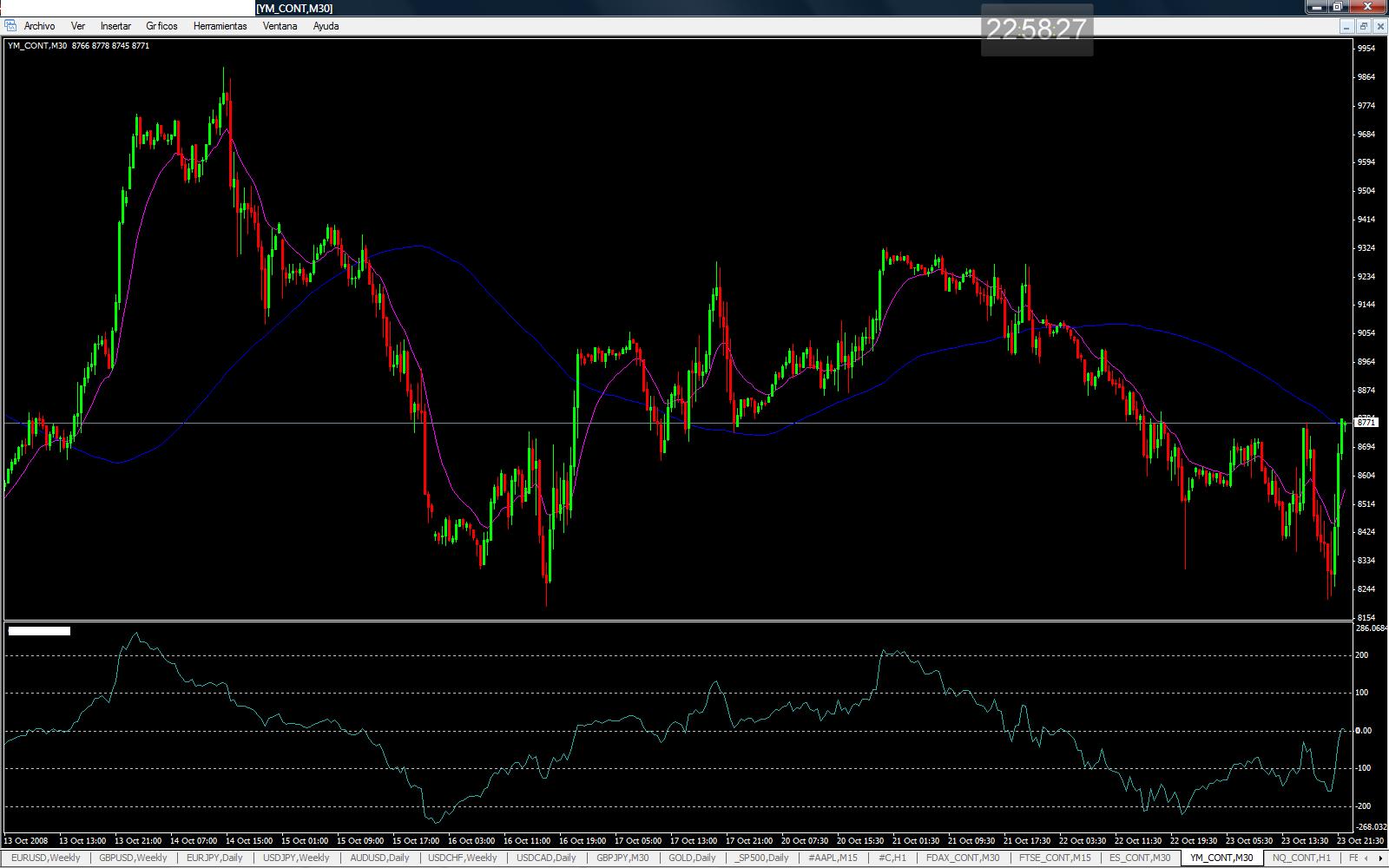Screen dimensions: 1389x868
Task: Click the chart window icon beside Archivo
Action: [10, 26]
